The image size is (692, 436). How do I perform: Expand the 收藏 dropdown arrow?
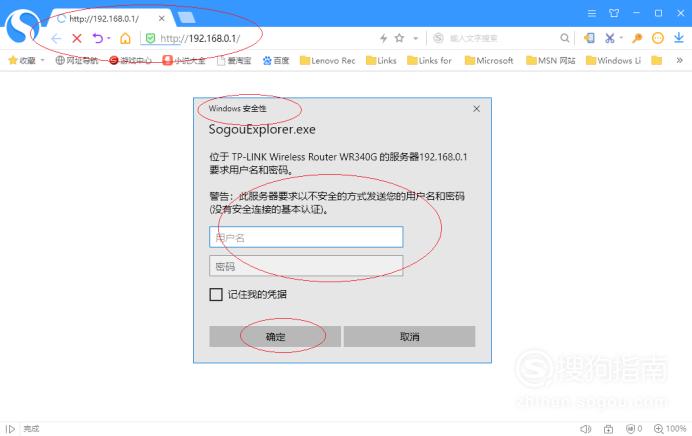pyautogui.click(x=43, y=60)
